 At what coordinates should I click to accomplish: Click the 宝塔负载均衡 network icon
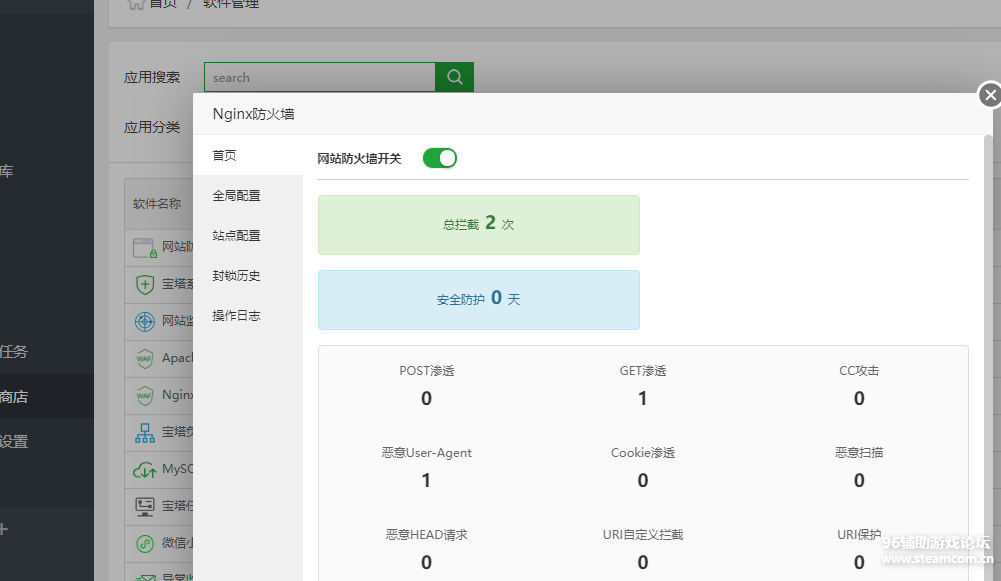[144, 433]
